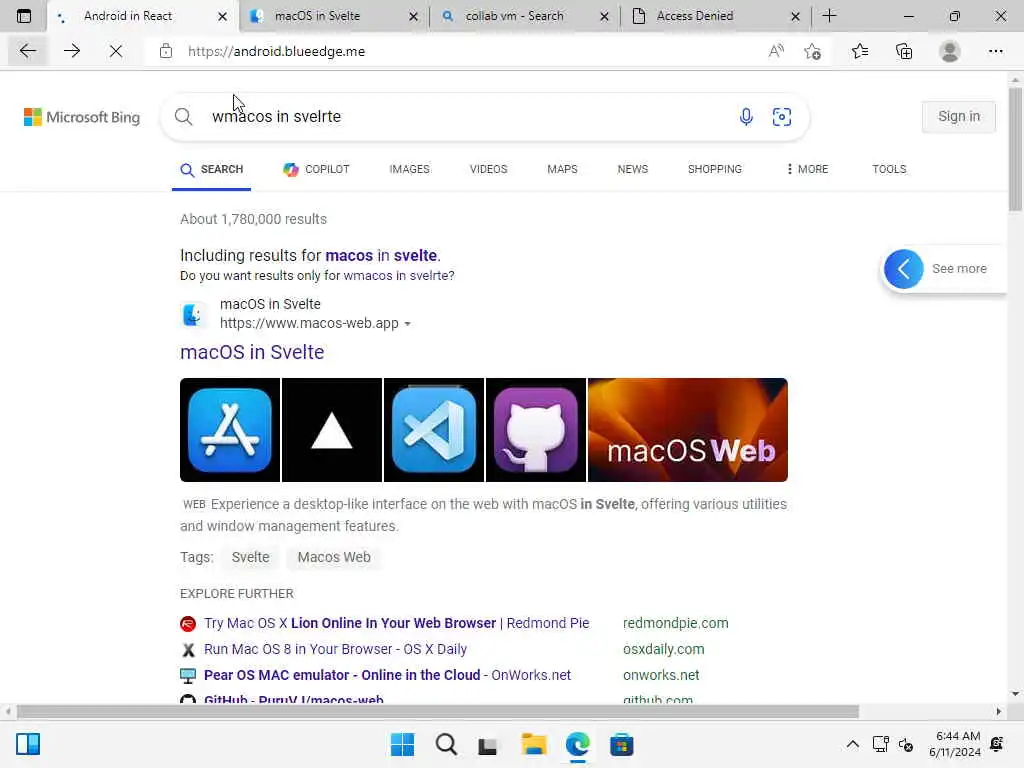Open a new tab with plus button
The image size is (1024, 768).
pos(829,16)
